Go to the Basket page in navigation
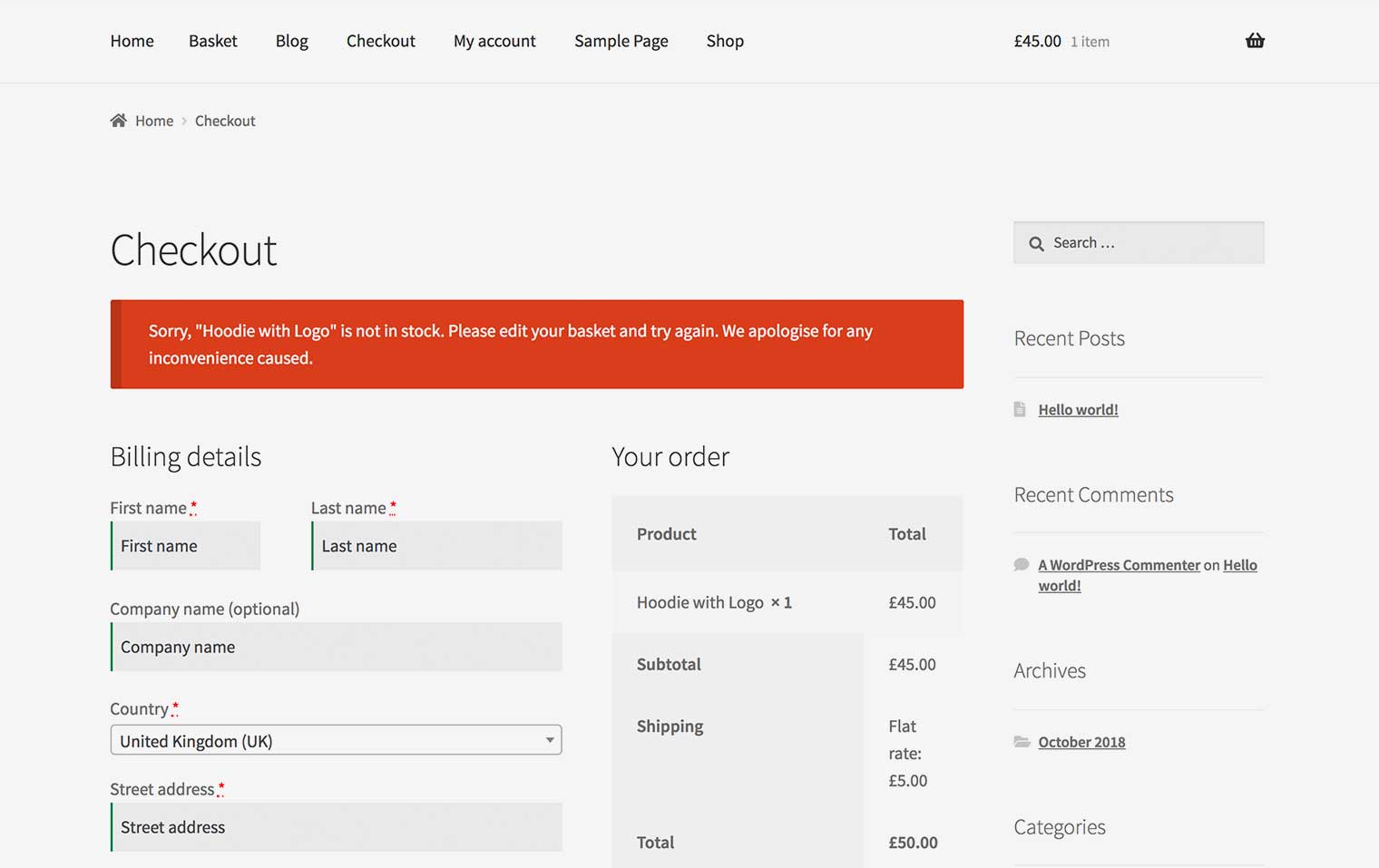 (212, 41)
